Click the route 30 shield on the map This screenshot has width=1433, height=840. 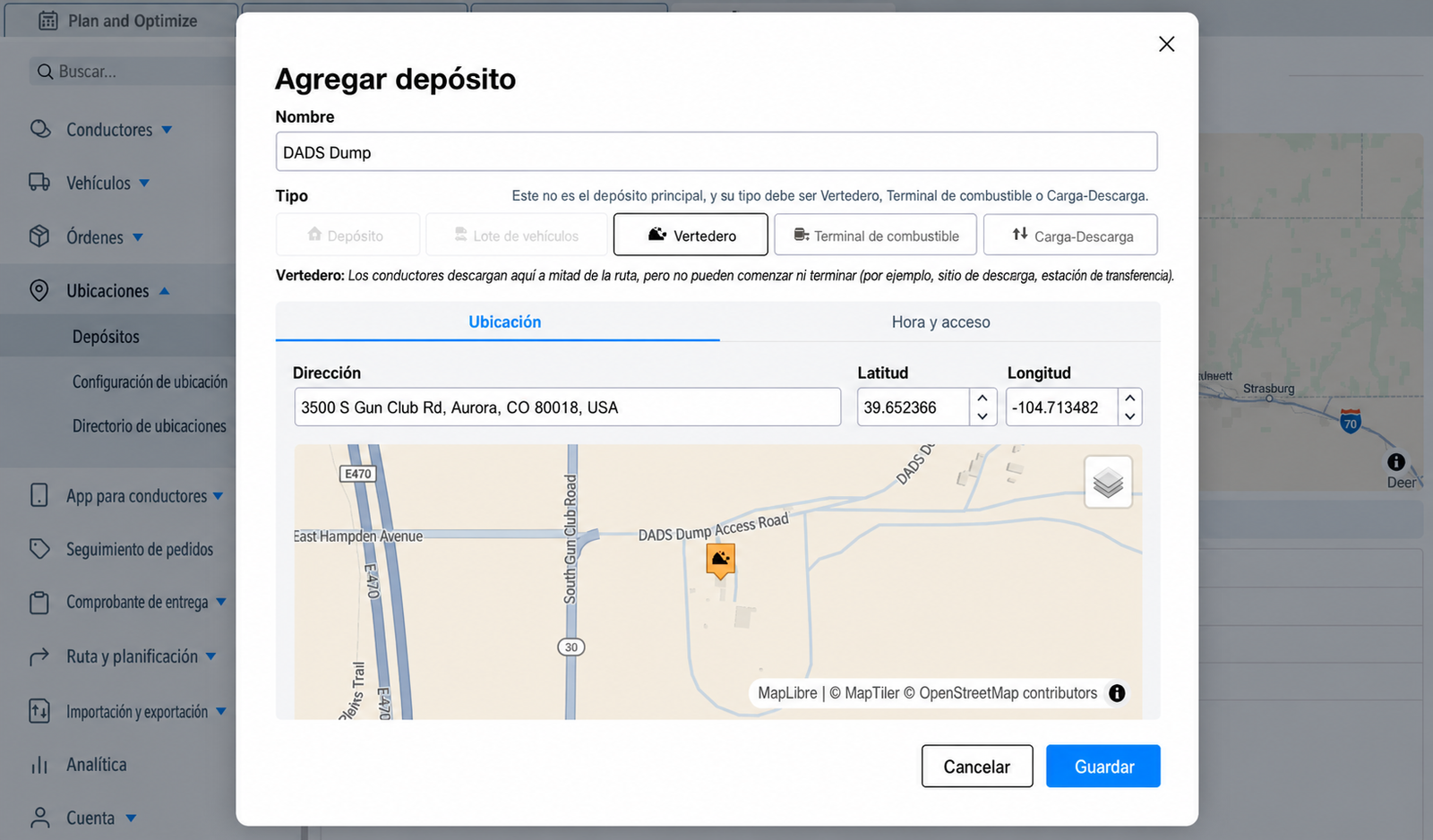571,647
